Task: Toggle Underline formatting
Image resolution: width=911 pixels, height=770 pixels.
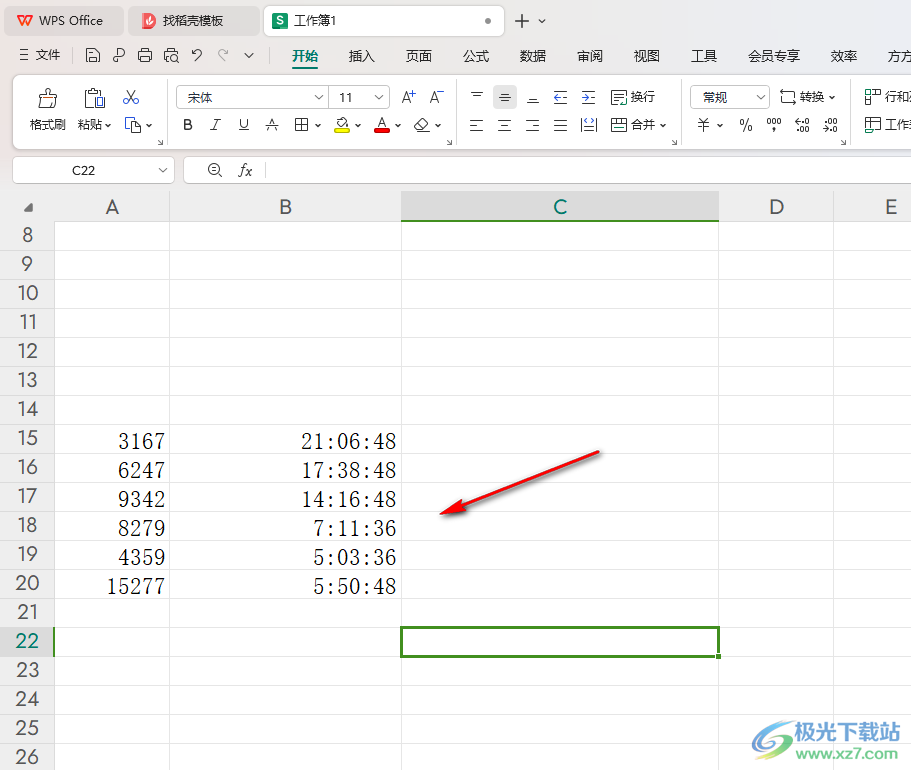Action: [x=244, y=125]
